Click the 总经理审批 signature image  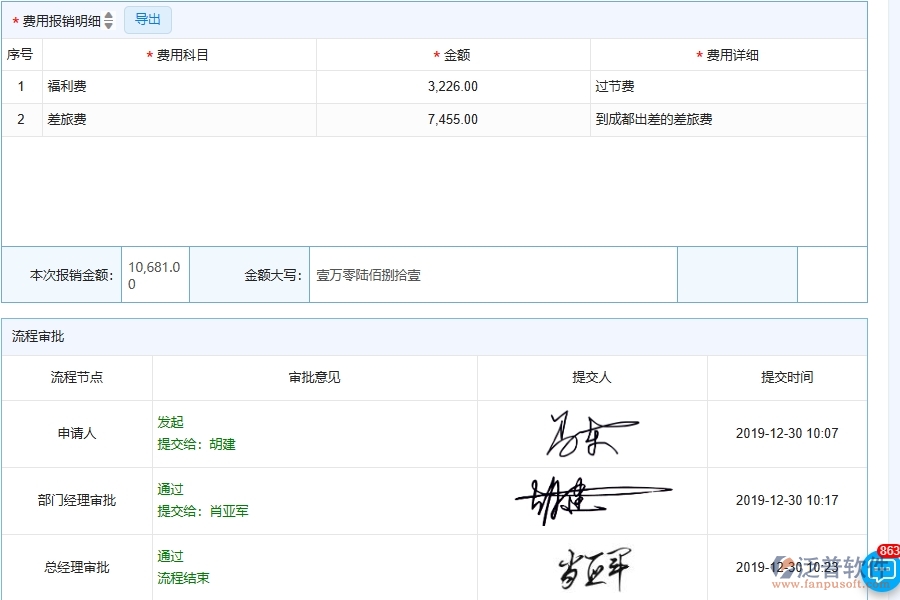tap(593, 565)
